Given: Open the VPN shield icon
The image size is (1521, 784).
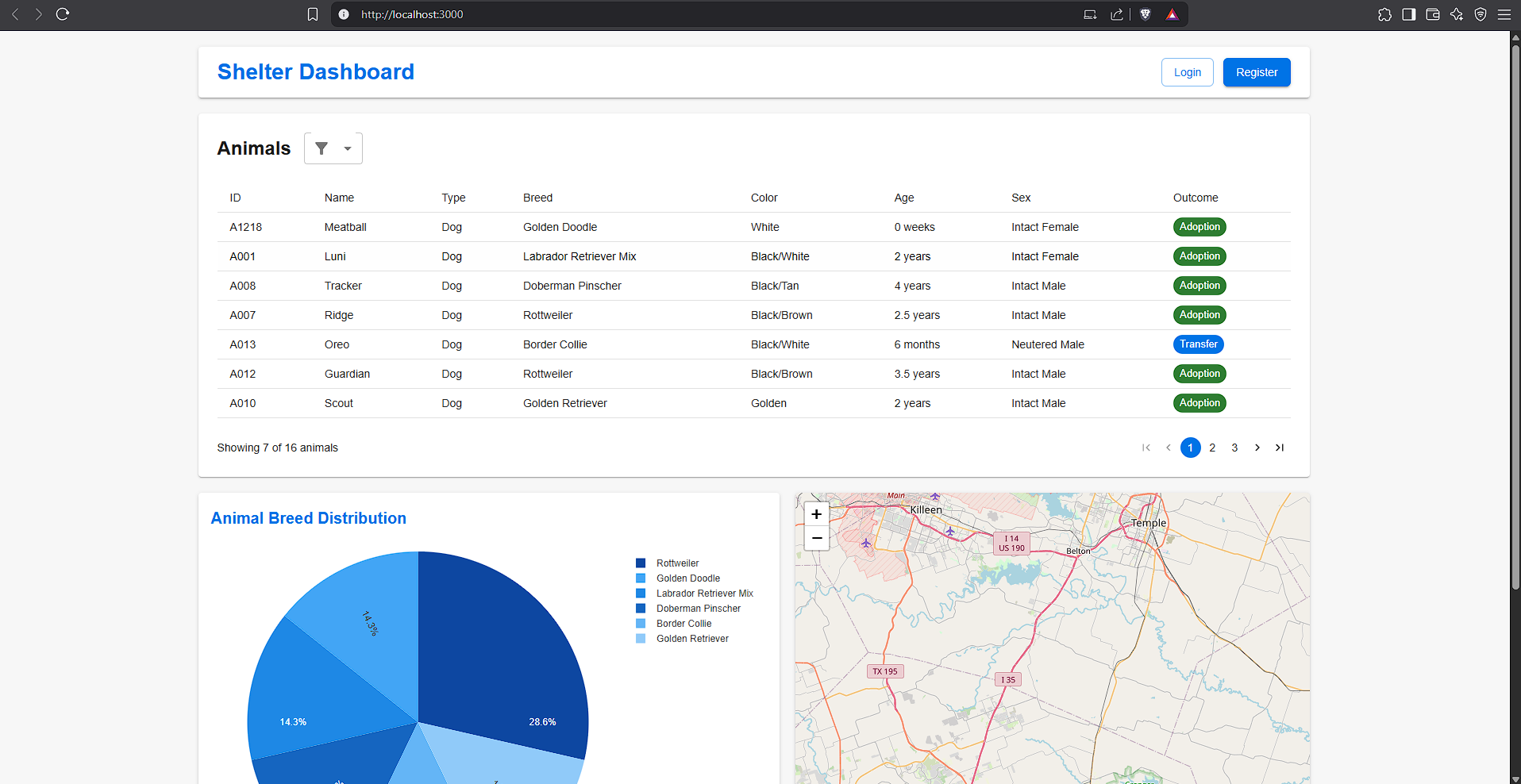Looking at the screenshot, I should point(1481,14).
